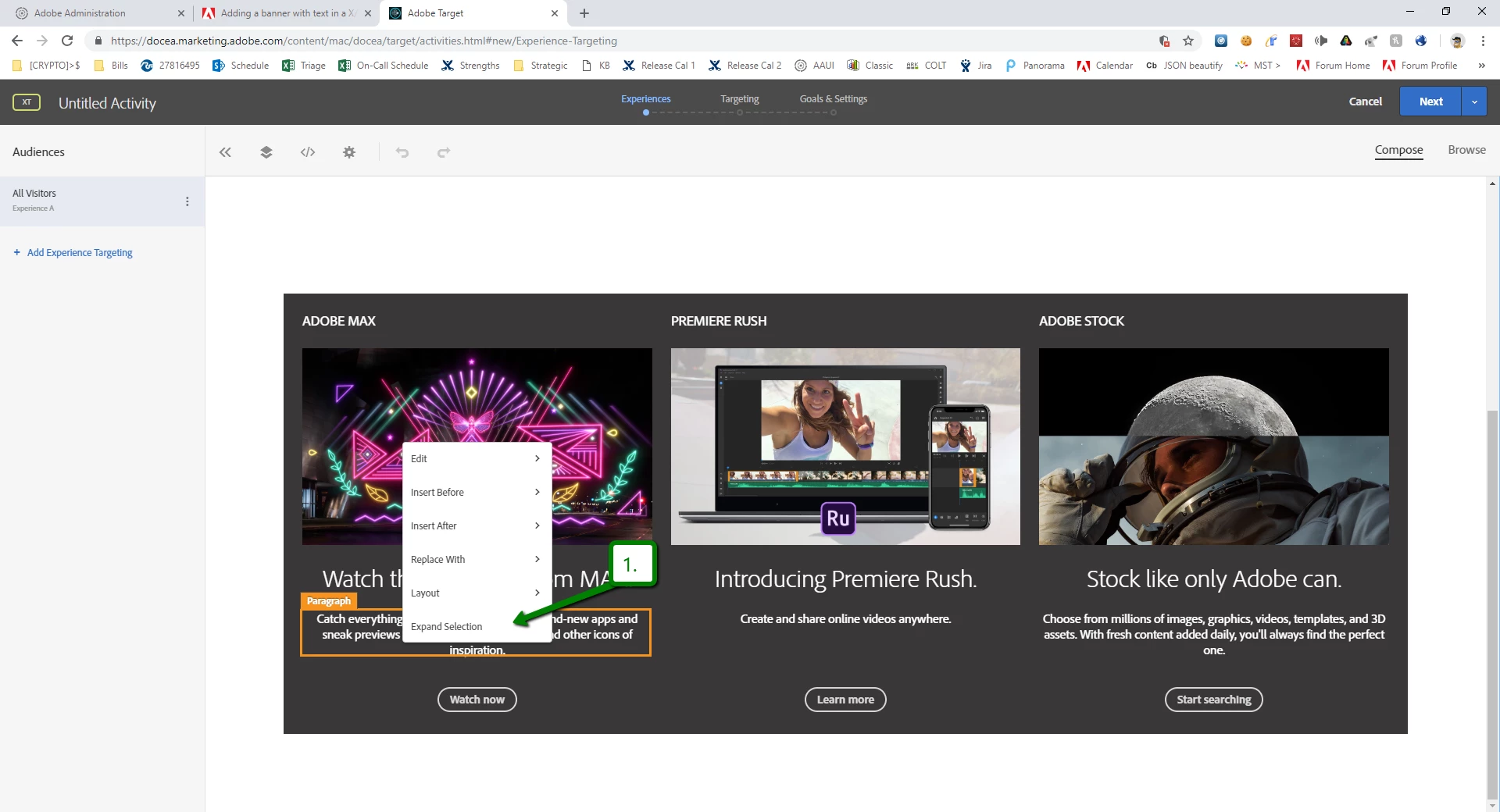Click the browser address bar URL
The image size is (1500, 812).
(x=364, y=41)
